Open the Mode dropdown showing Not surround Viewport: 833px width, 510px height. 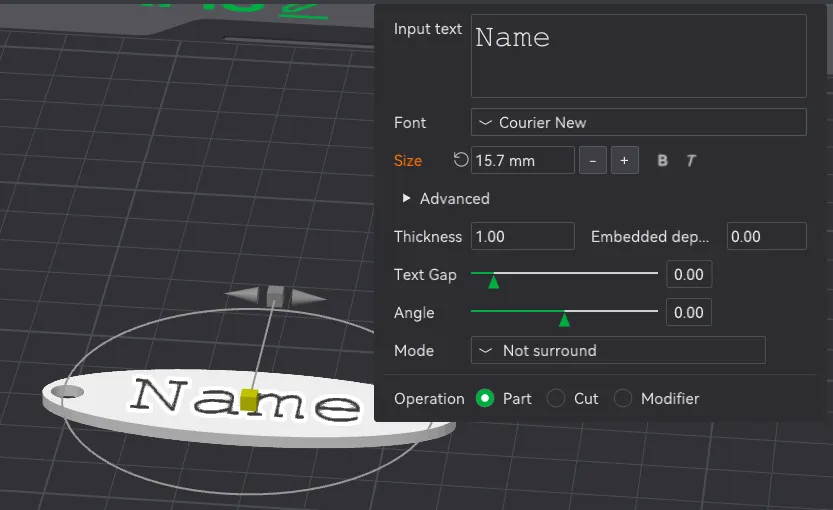[618, 350]
